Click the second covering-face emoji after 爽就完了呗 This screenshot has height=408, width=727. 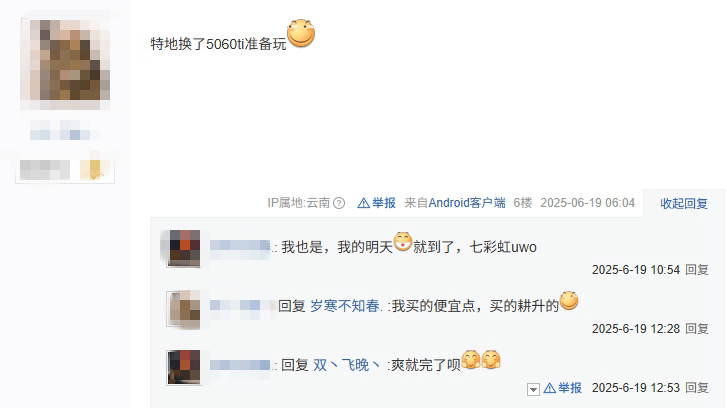pyautogui.click(x=491, y=359)
